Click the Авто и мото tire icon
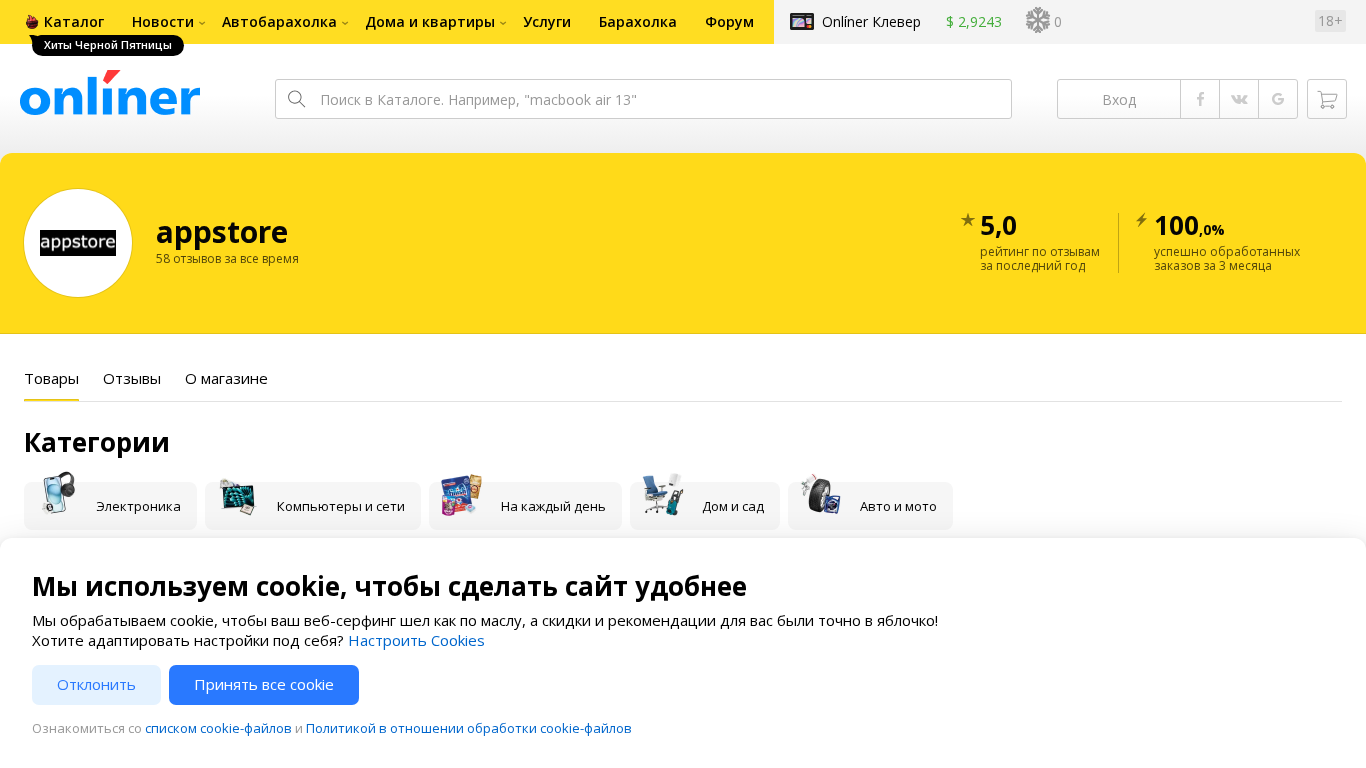The width and height of the screenshot is (1366, 768). point(820,494)
